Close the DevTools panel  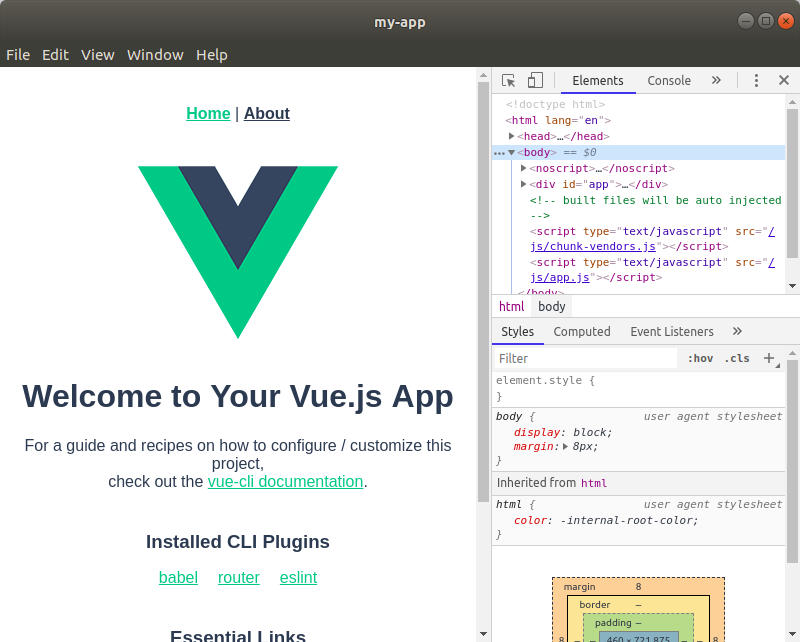click(784, 80)
